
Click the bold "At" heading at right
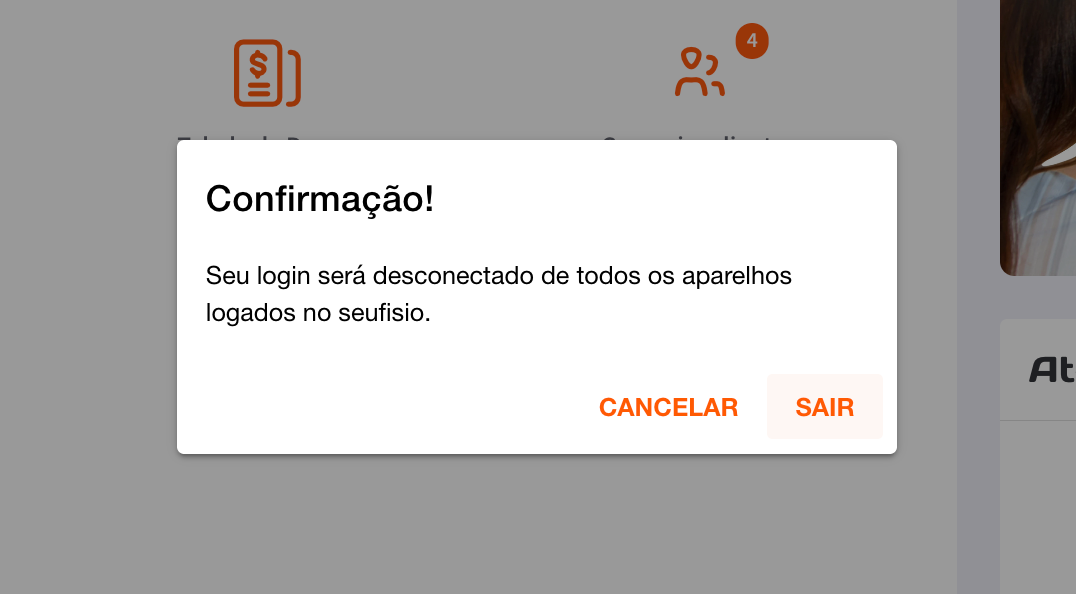1052,370
